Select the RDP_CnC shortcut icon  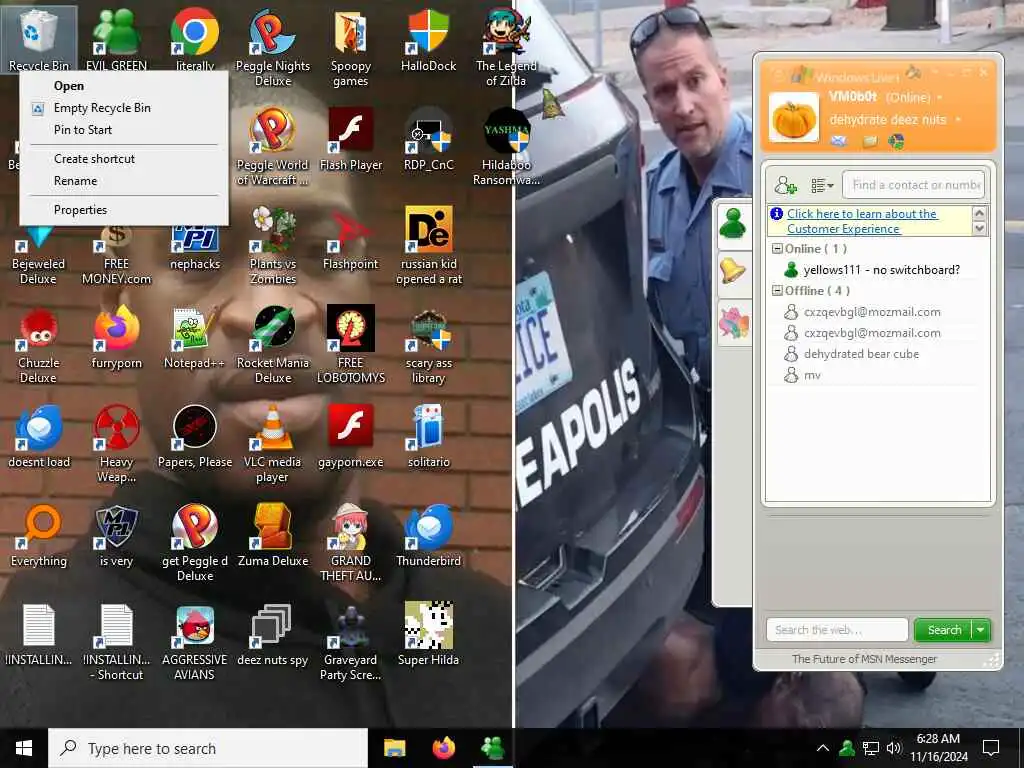point(428,139)
